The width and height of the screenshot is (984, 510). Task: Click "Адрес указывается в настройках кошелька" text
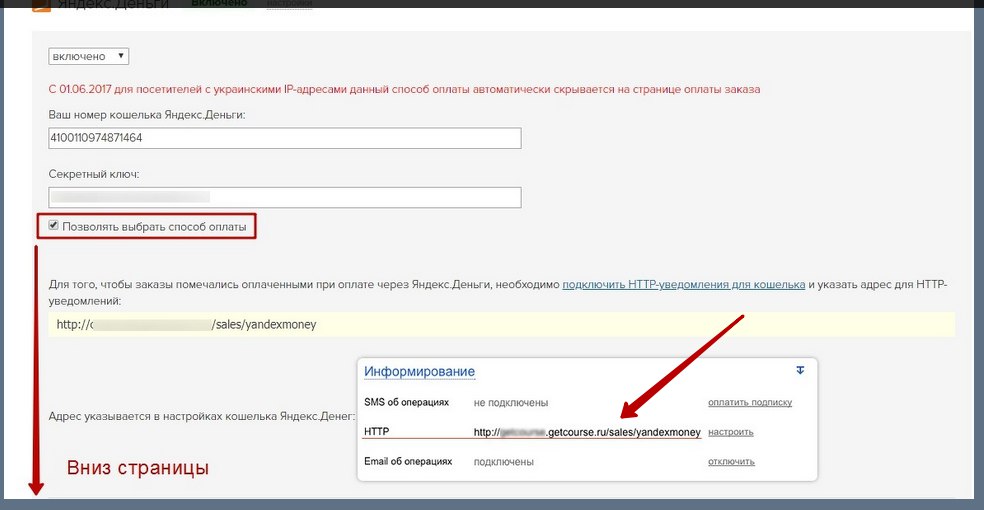[x=201, y=417]
